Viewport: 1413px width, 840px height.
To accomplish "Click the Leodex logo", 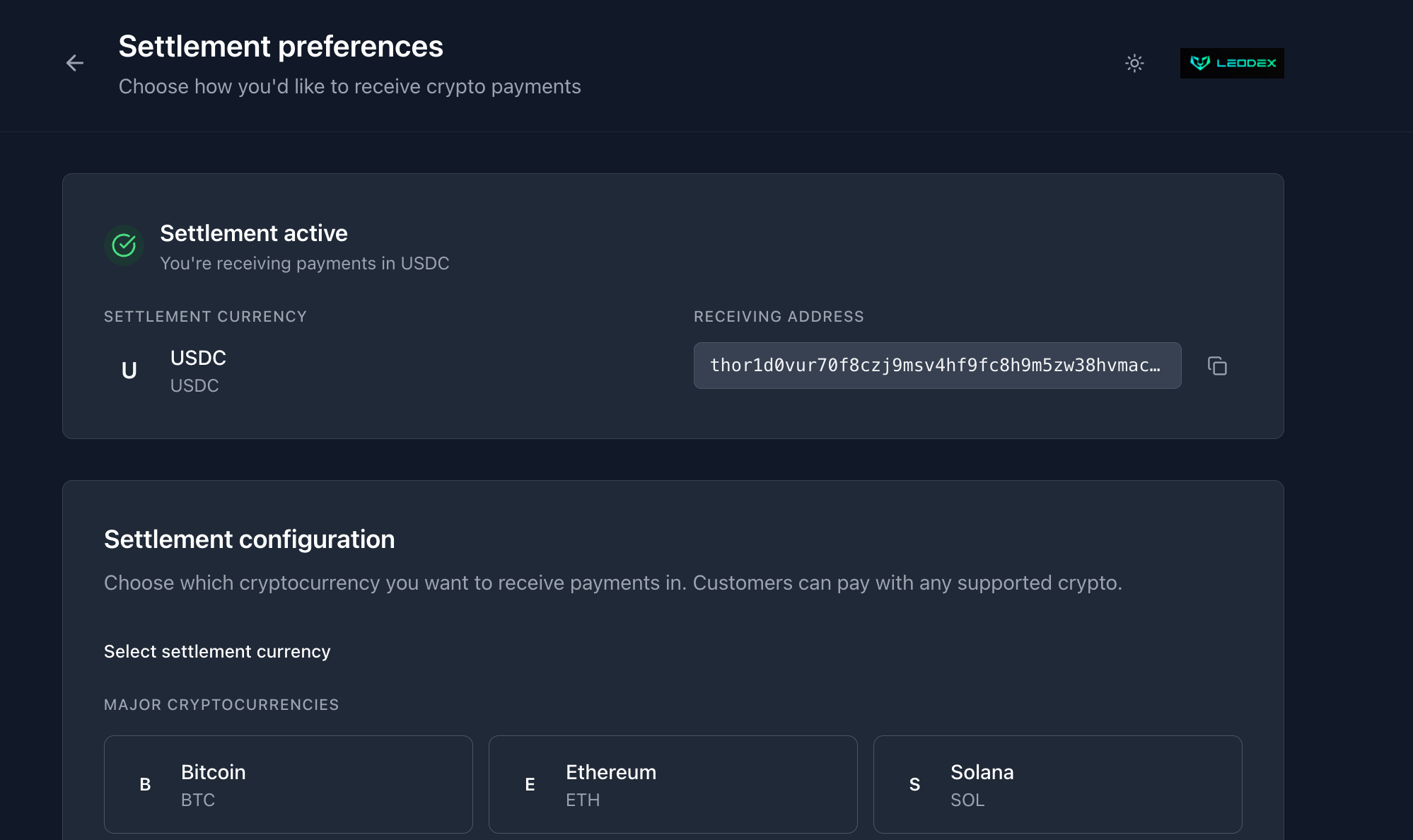I will [x=1231, y=63].
